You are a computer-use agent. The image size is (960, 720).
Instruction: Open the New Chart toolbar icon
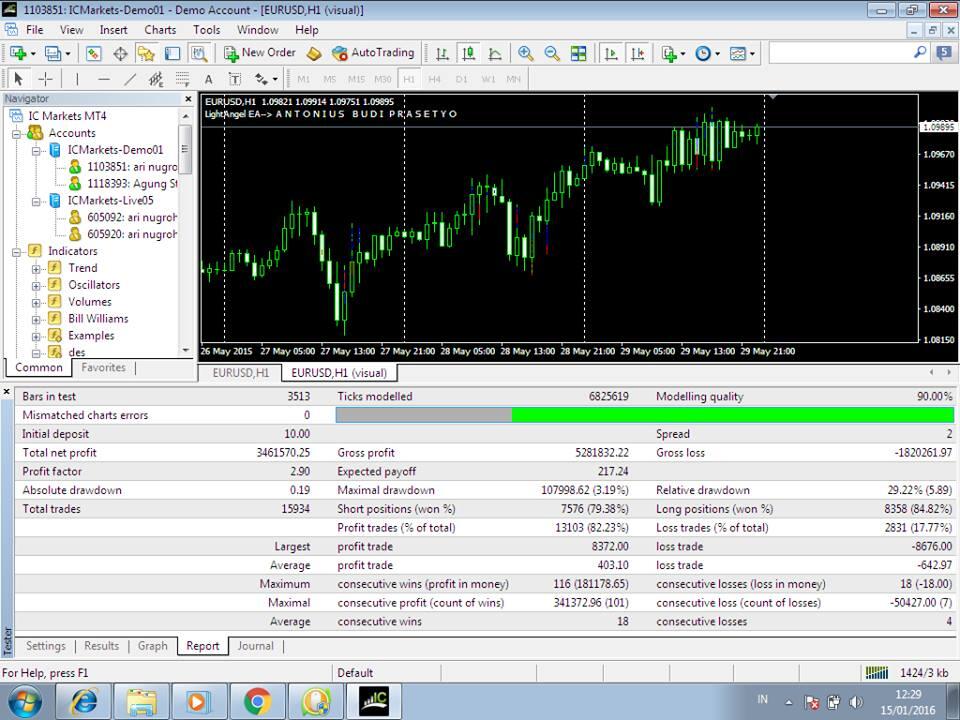[18, 54]
